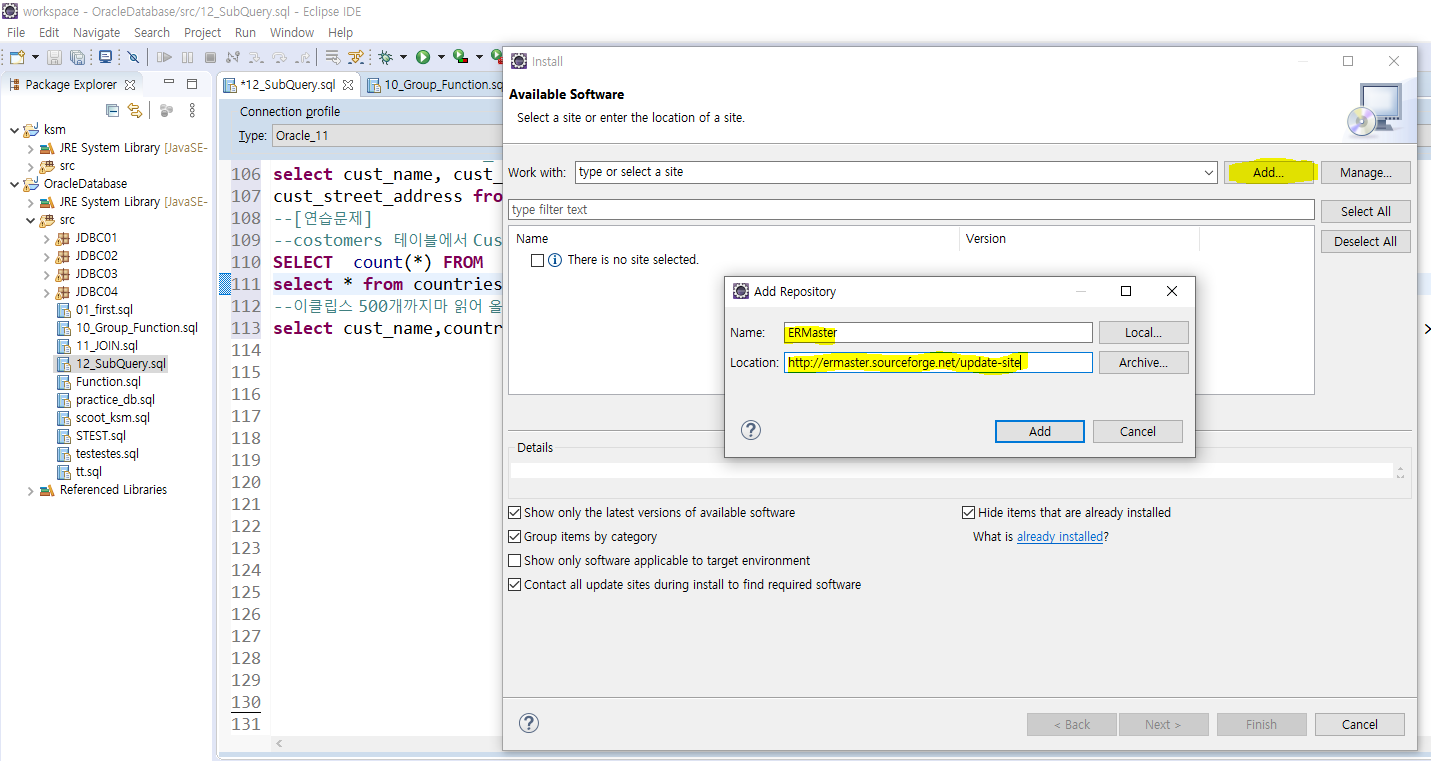Click the Suspend debug icon

click(x=187, y=58)
